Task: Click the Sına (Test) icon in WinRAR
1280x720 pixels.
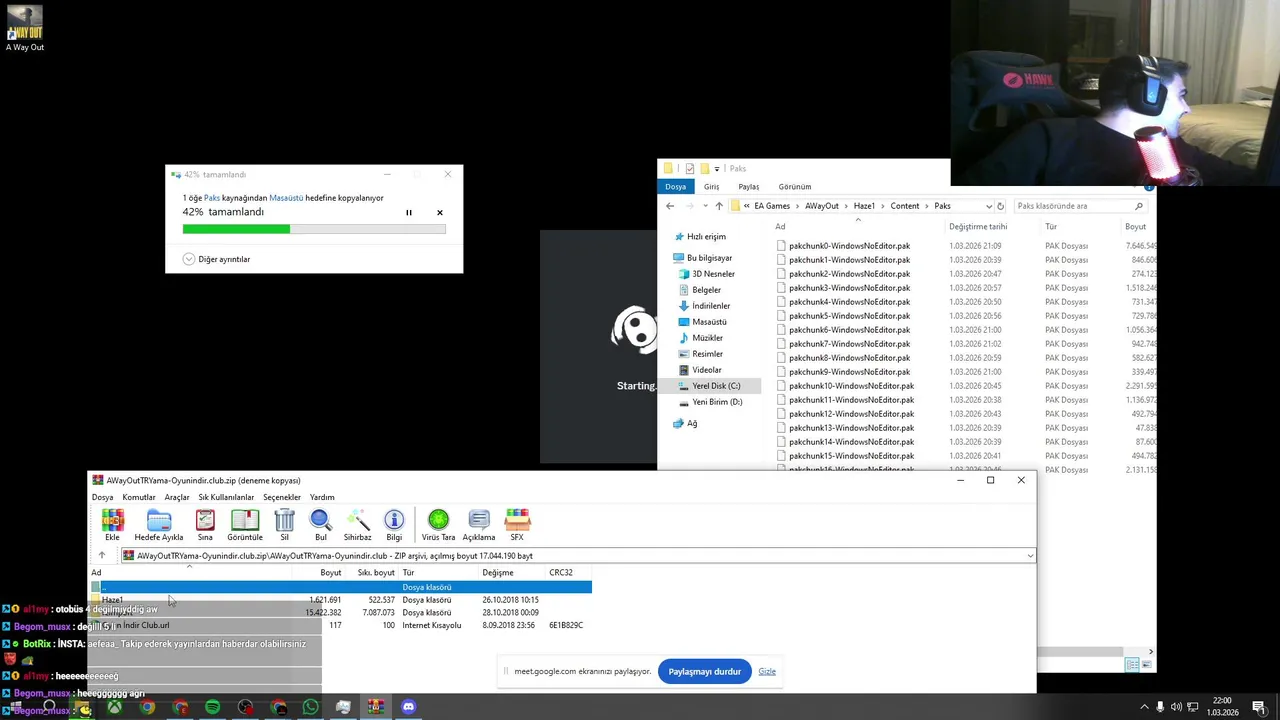Action: click(205, 524)
